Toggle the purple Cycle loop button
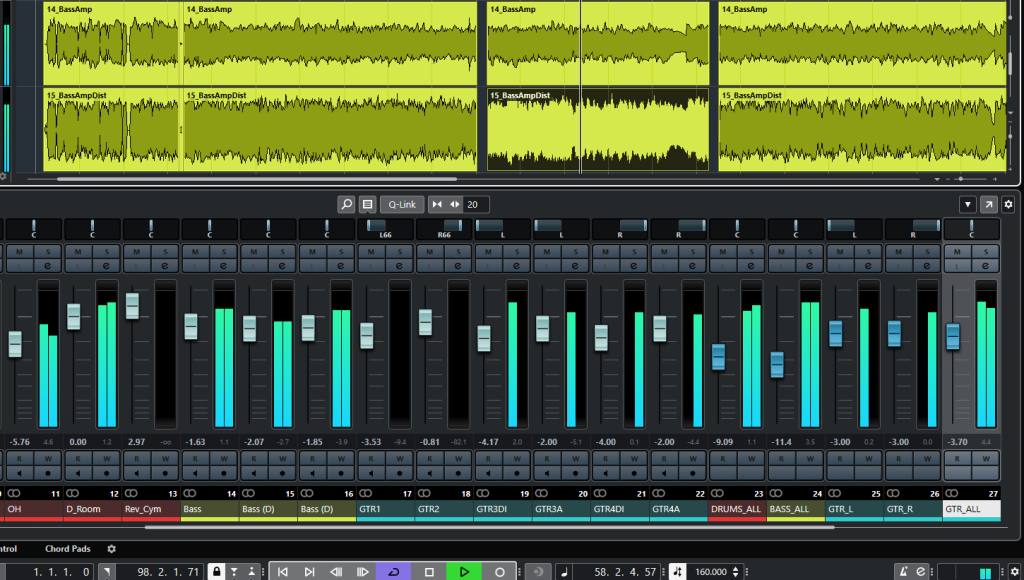1024x580 pixels. (x=393, y=571)
